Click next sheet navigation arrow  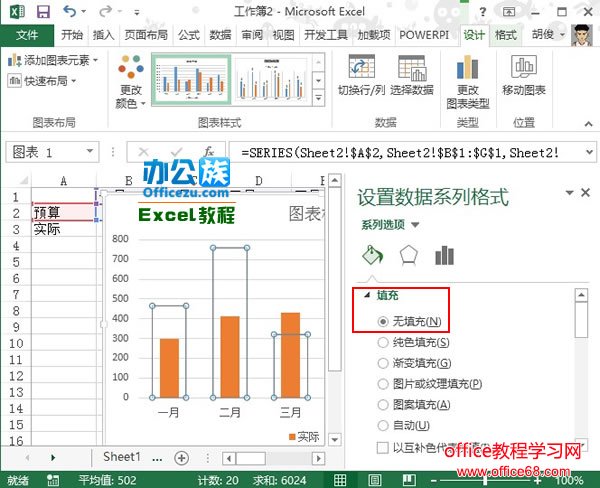53,458
